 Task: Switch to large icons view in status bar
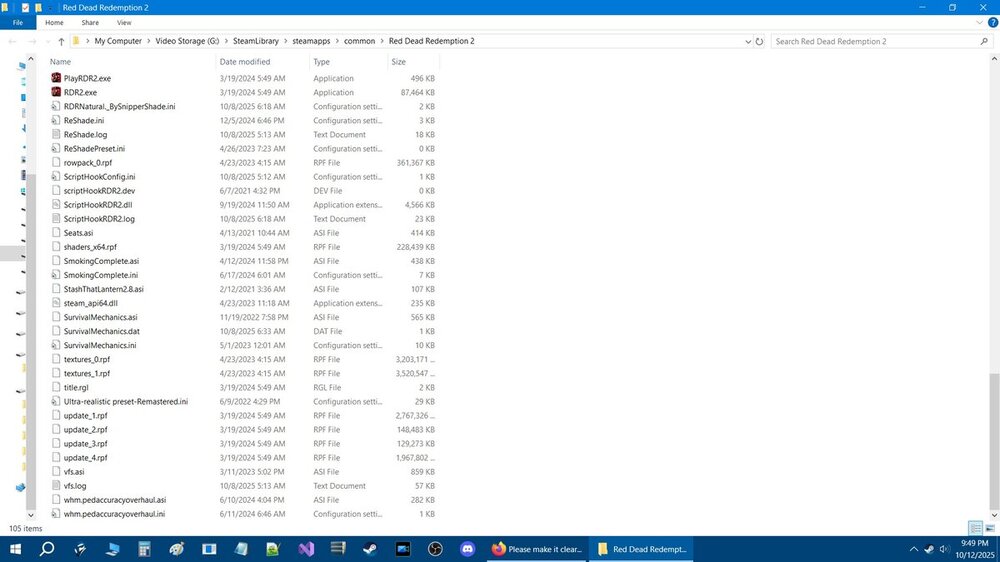(989, 528)
